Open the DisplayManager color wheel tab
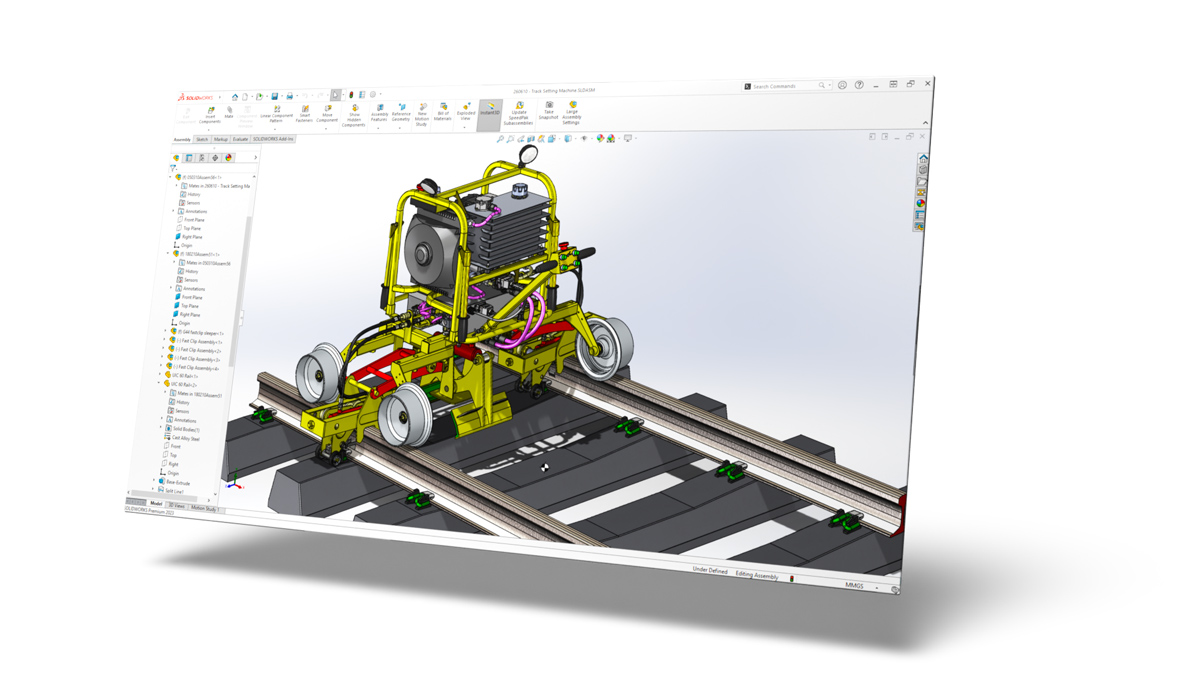Image resolution: width=1200 pixels, height=675 pixels. (x=228, y=158)
